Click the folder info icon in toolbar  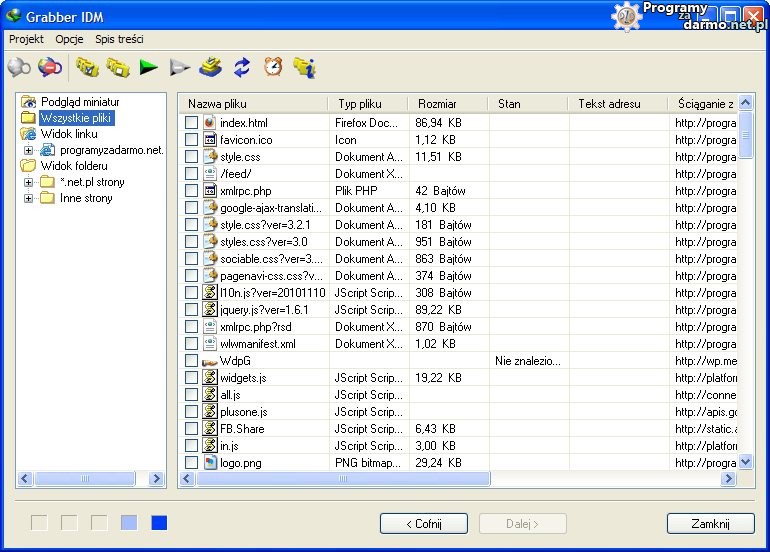tap(304, 68)
